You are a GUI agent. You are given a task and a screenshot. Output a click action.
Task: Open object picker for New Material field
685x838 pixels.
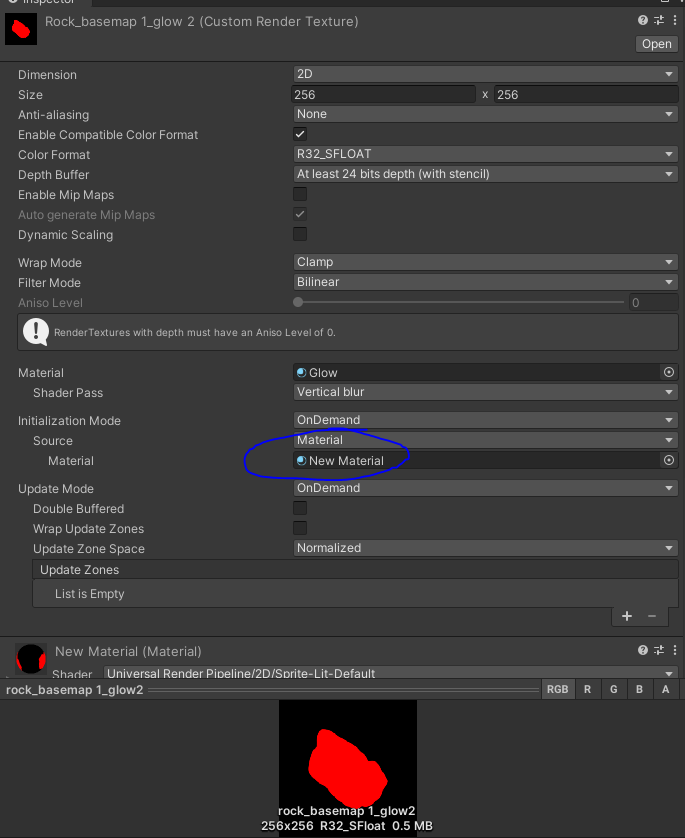[669, 460]
